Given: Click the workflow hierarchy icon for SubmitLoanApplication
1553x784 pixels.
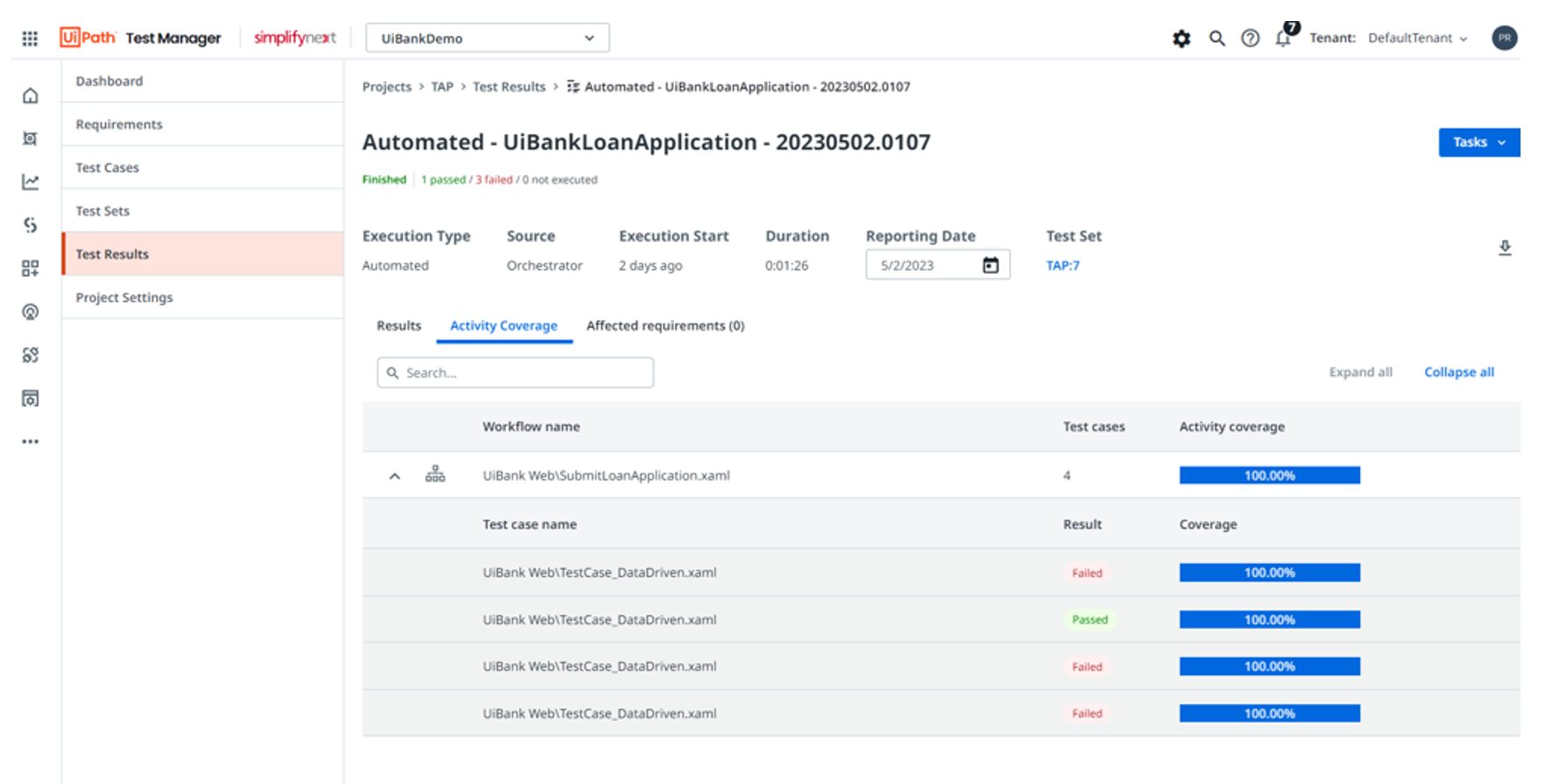Looking at the screenshot, I should coord(435,474).
